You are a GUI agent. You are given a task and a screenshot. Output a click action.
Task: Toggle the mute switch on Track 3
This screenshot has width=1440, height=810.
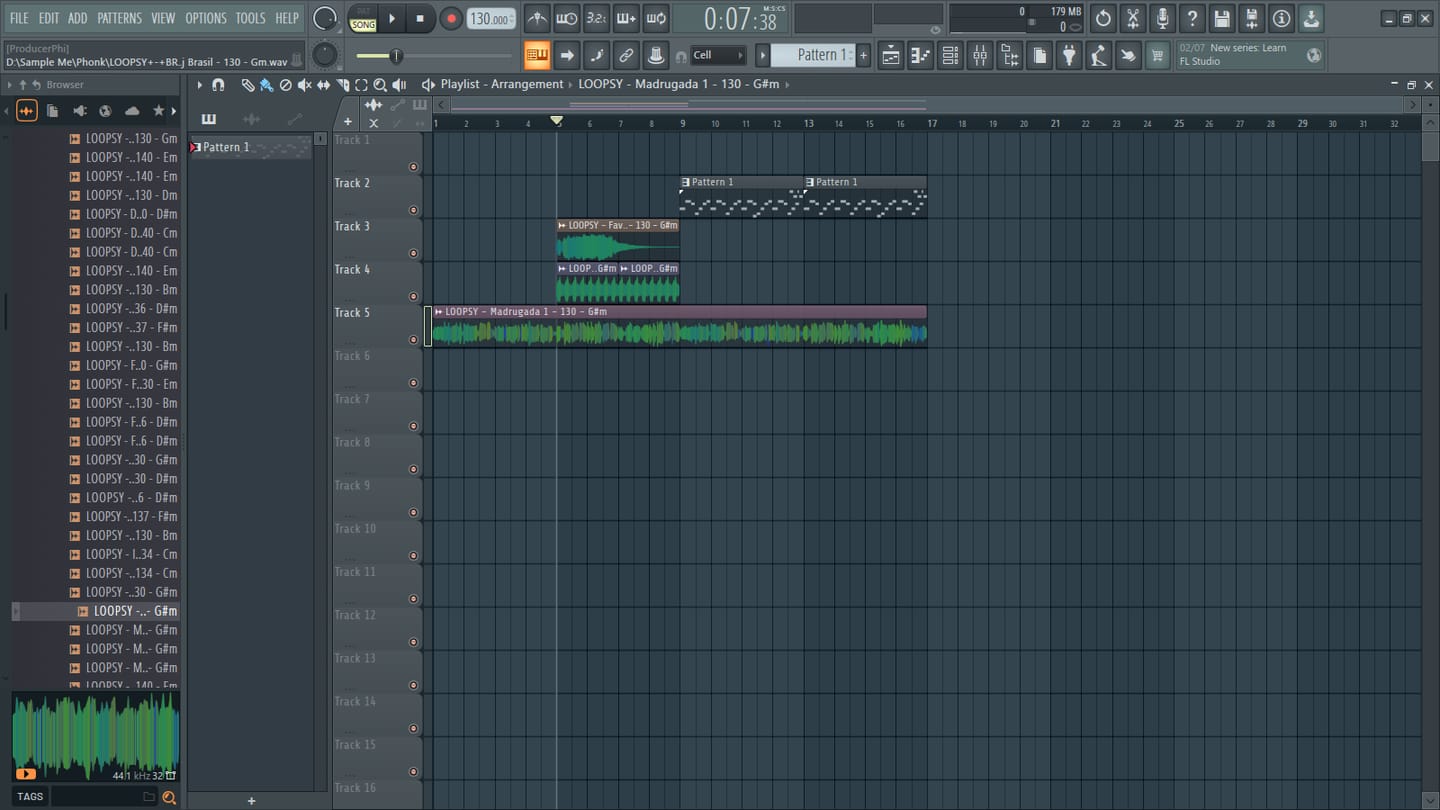pos(413,253)
